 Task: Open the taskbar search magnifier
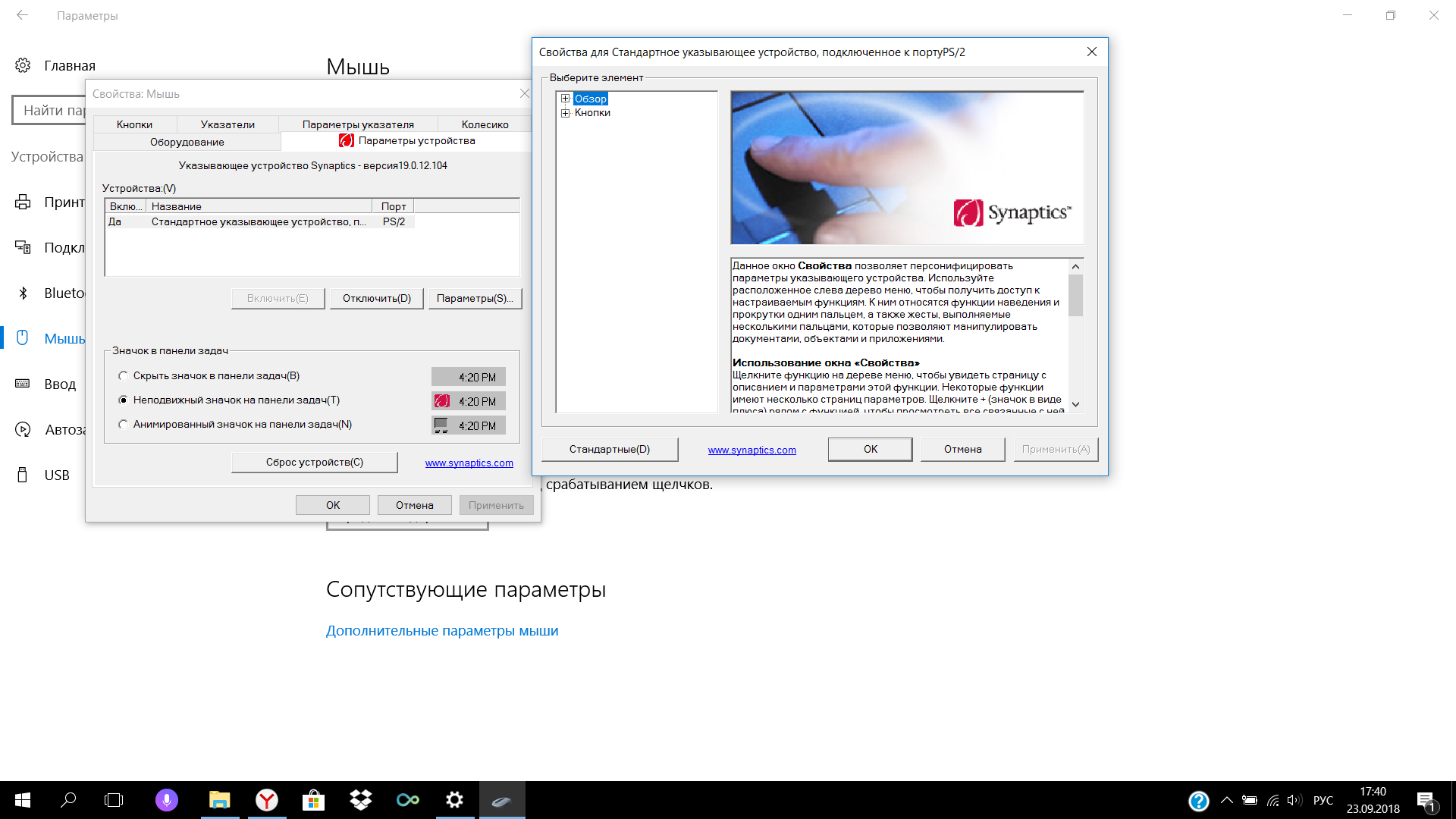[68, 800]
